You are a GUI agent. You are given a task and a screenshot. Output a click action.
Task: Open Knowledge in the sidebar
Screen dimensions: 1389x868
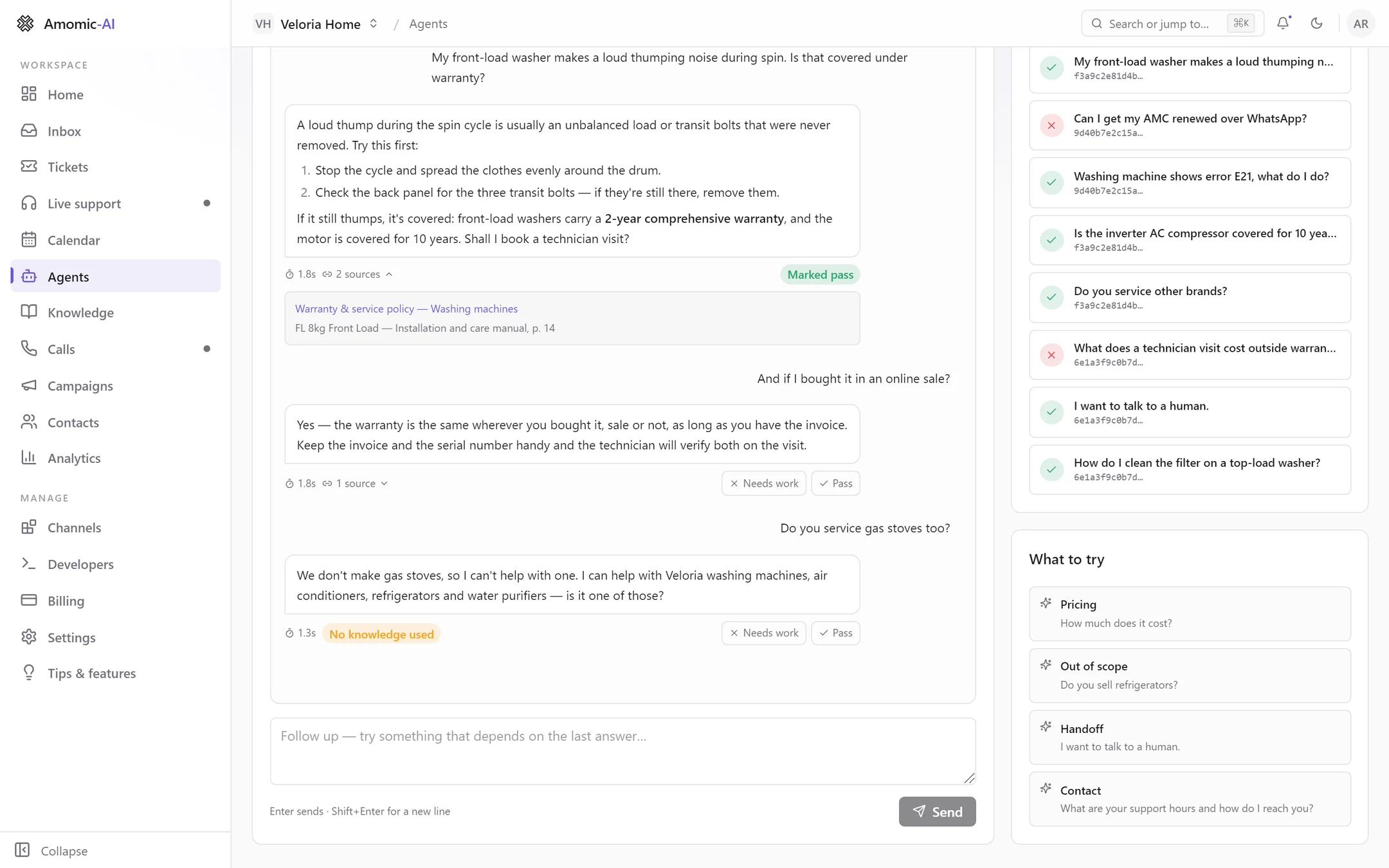[x=116, y=312]
